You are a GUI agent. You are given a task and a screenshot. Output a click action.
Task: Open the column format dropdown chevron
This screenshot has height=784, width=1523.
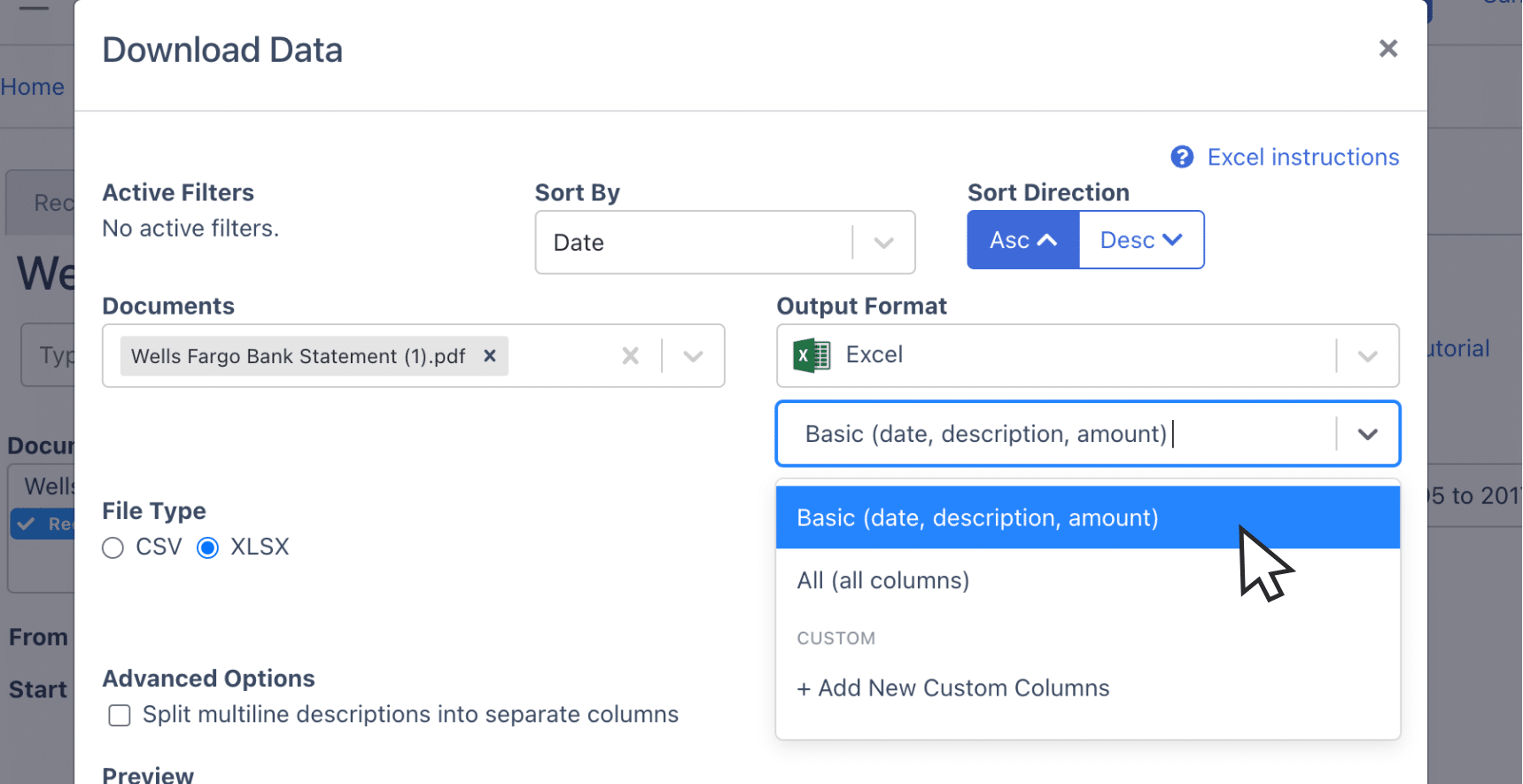point(1368,433)
